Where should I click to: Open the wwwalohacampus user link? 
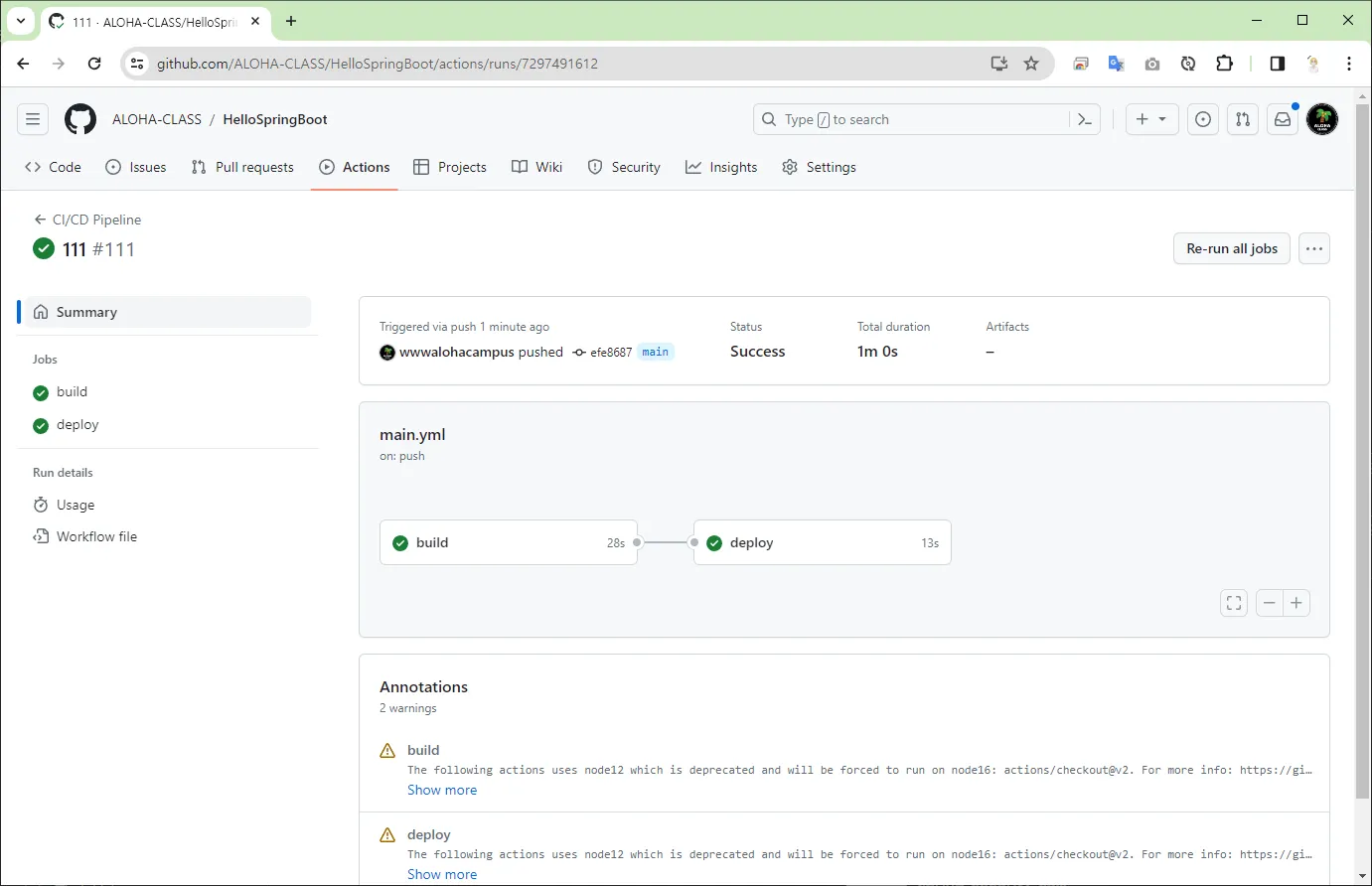pyautogui.click(x=457, y=352)
